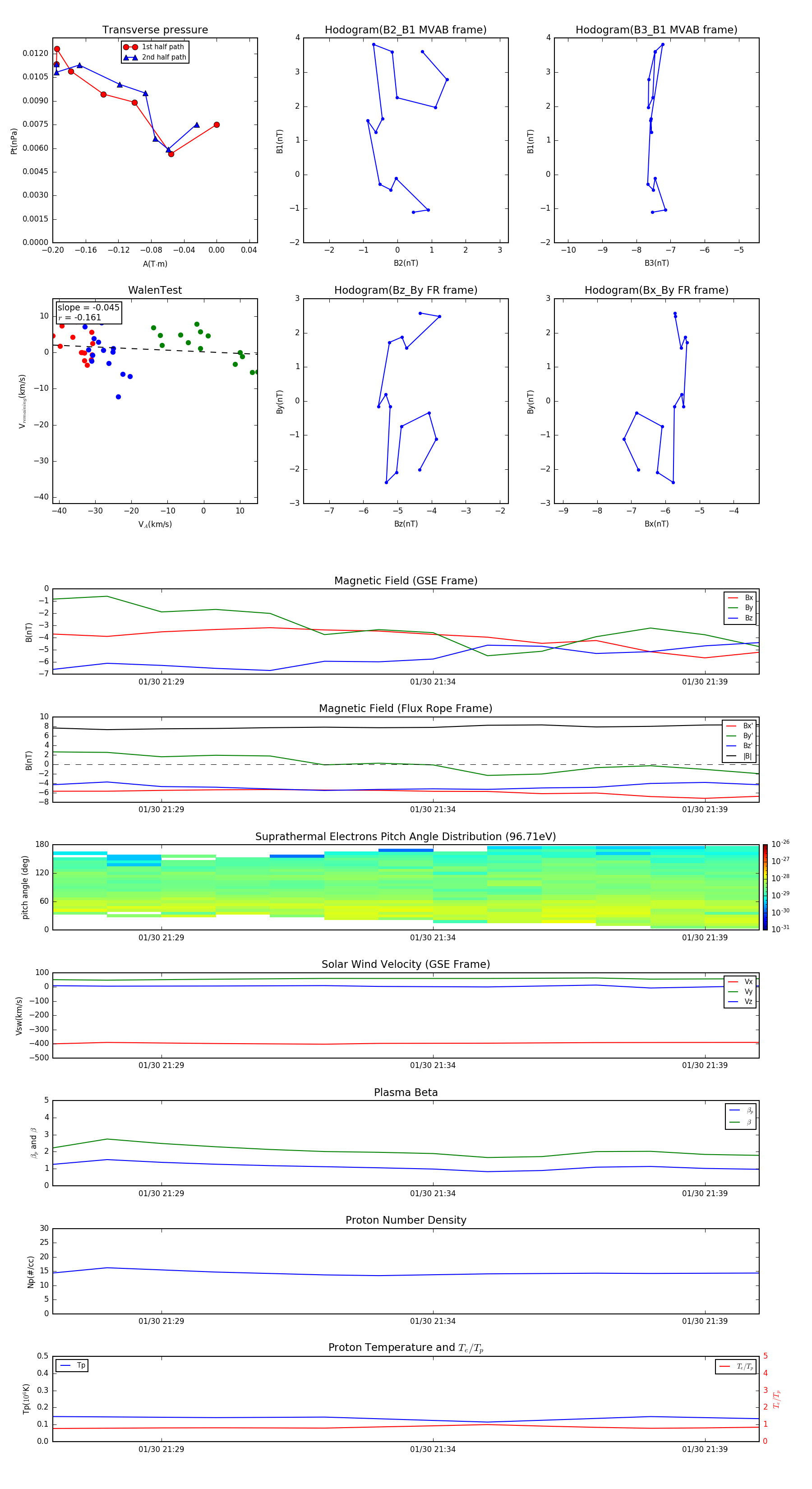
Task: Click the 'Vremaining(km/s)' y-axis label
Action: (x=22, y=401)
